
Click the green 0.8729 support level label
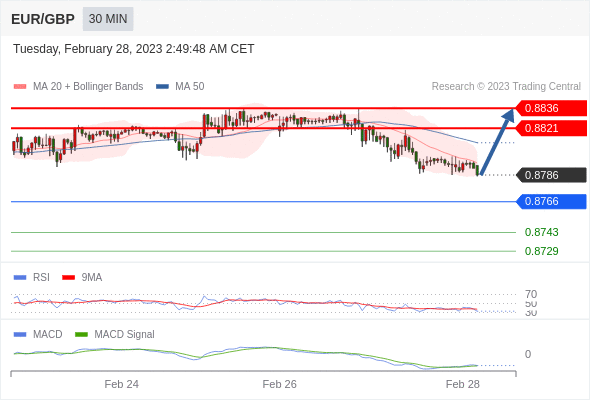pos(541,251)
